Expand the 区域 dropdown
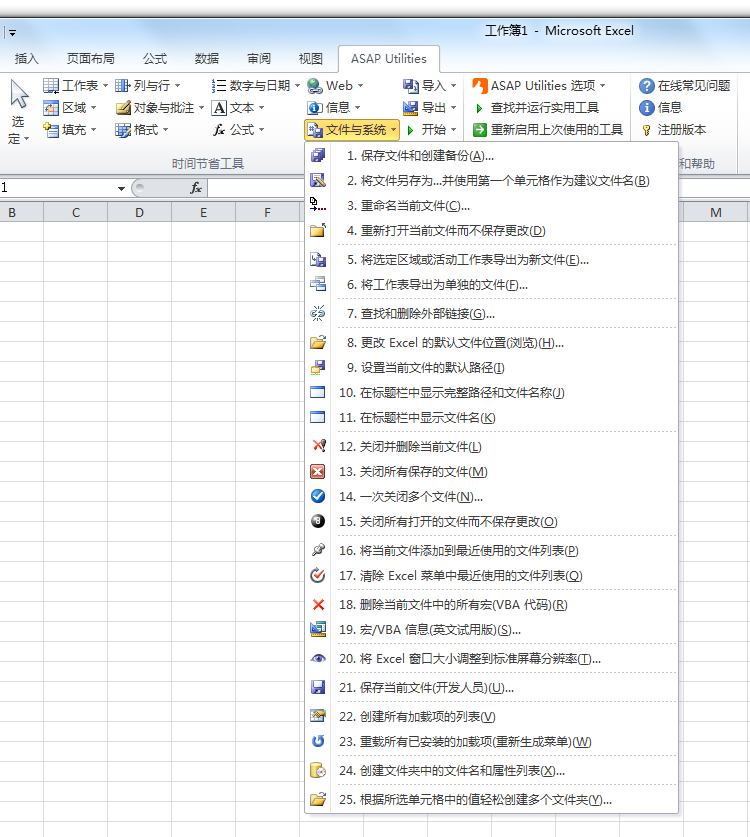Image resolution: width=750 pixels, height=837 pixels. 70,108
